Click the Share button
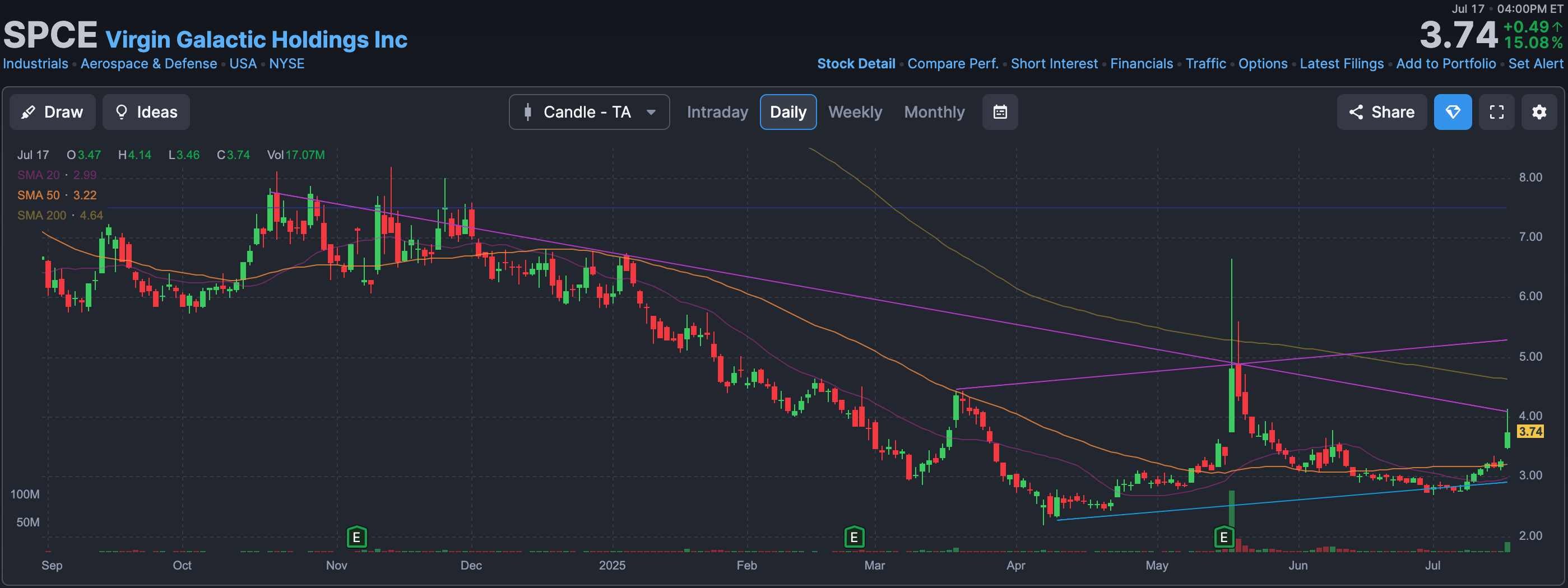The width and height of the screenshot is (1568, 588). point(1381,112)
